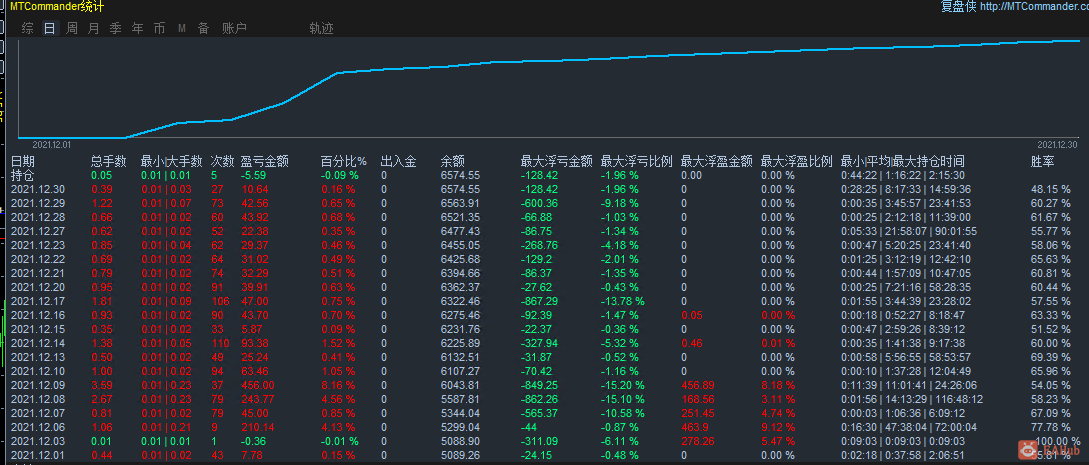The image size is (1089, 465).
Task: Click floating profit ratio 8.18 %
Action: (777, 385)
